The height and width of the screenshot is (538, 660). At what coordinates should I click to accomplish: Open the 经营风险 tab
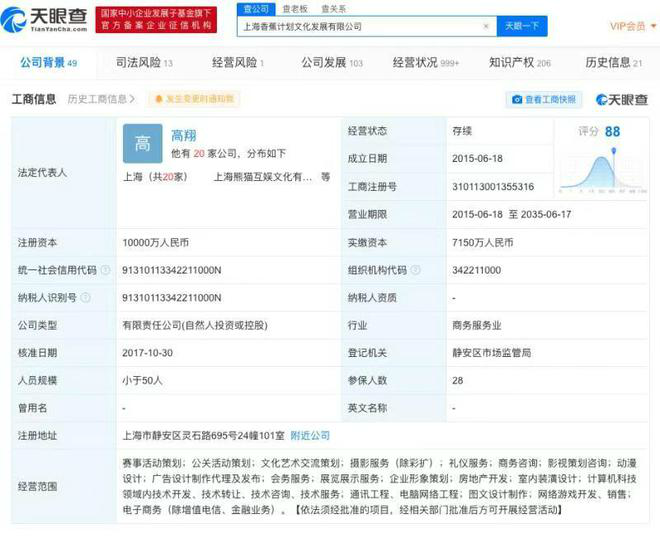coord(238,63)
